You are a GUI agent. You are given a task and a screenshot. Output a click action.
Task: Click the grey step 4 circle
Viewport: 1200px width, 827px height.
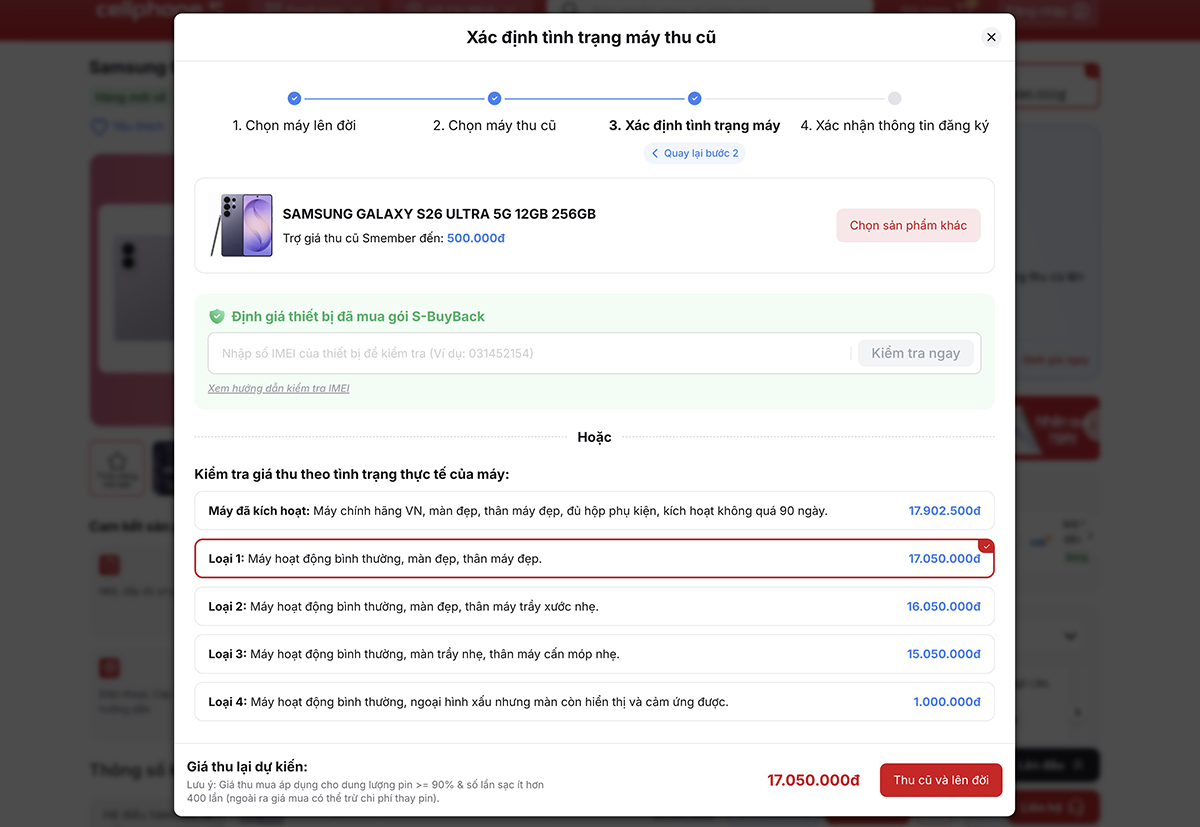894,98
